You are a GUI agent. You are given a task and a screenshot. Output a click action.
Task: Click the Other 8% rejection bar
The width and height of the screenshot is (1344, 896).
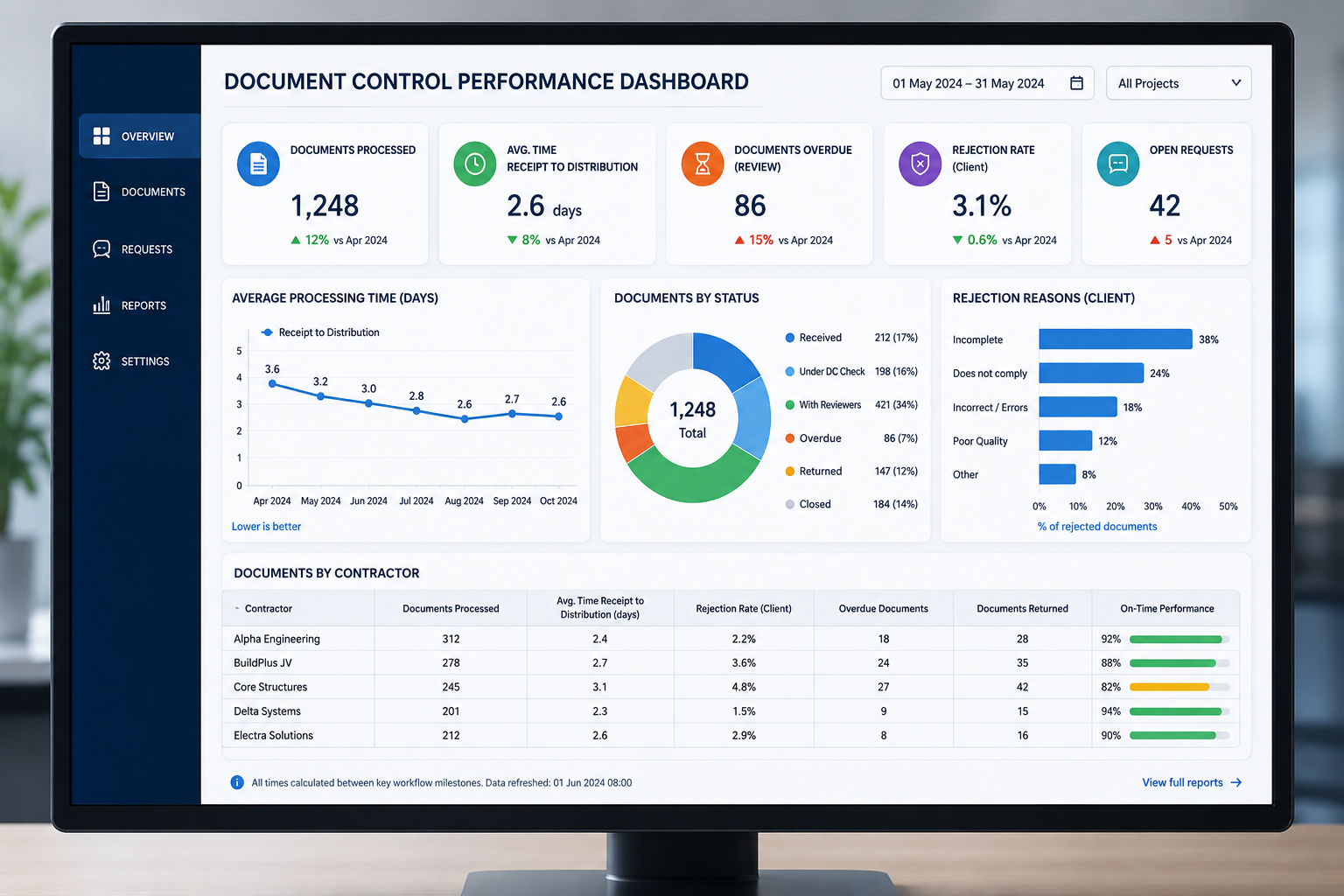click(x=1057, y=474)
